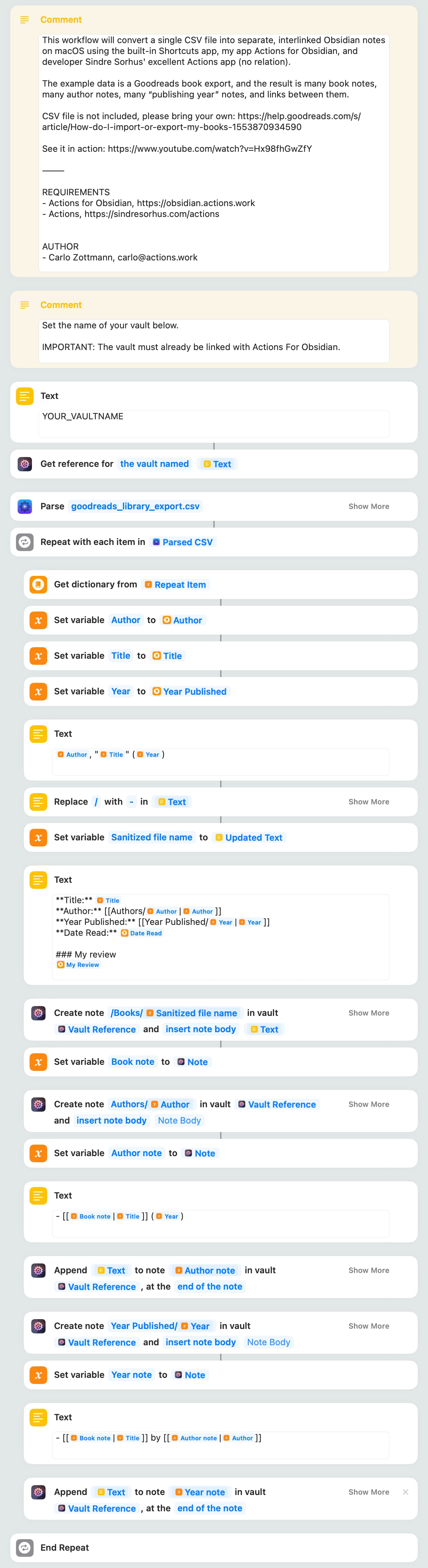
Task: Open the 'end of the note' option in last Append
Action: (210, 1508)
